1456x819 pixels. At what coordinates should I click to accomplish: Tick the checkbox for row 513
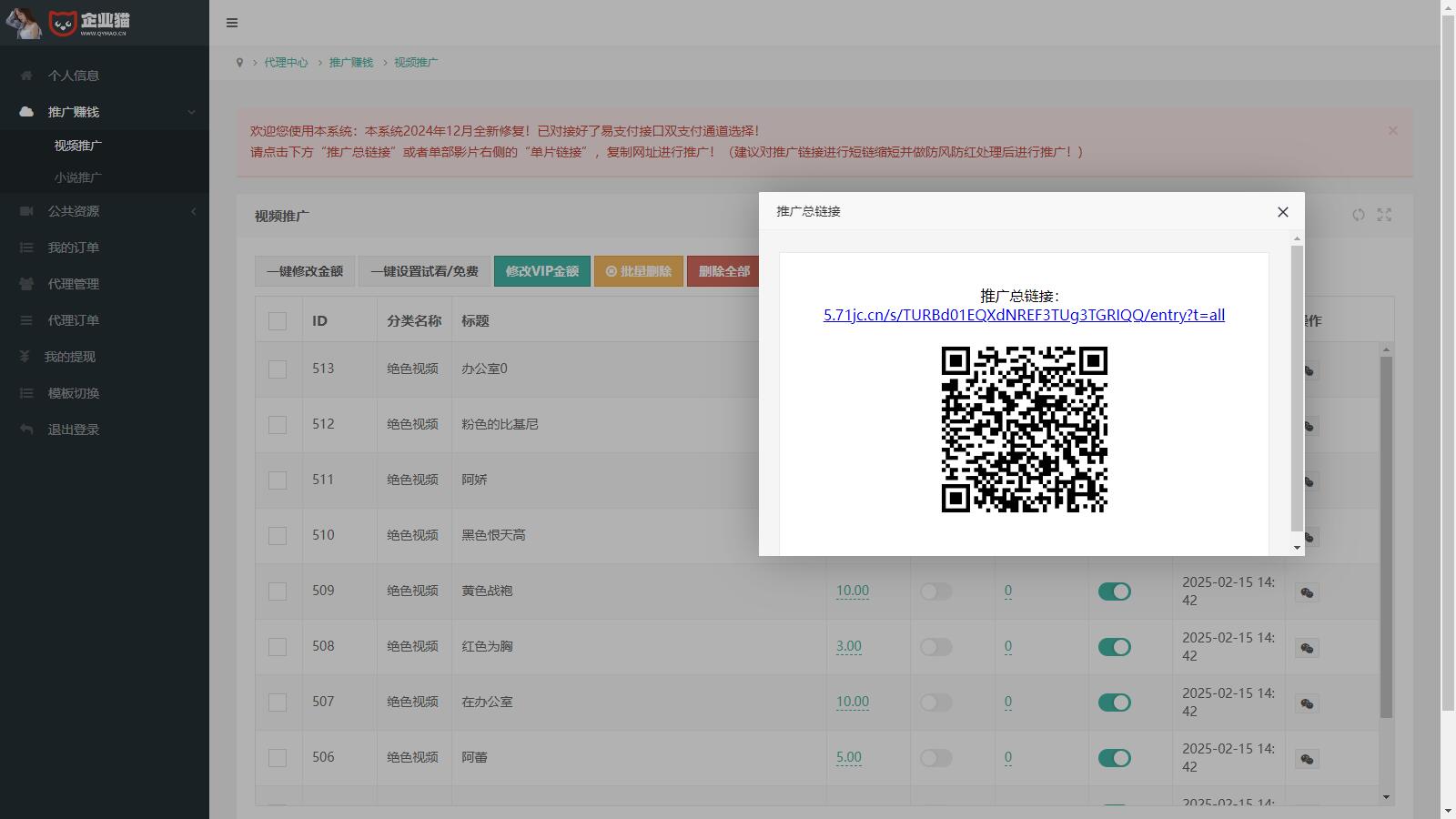278,369
